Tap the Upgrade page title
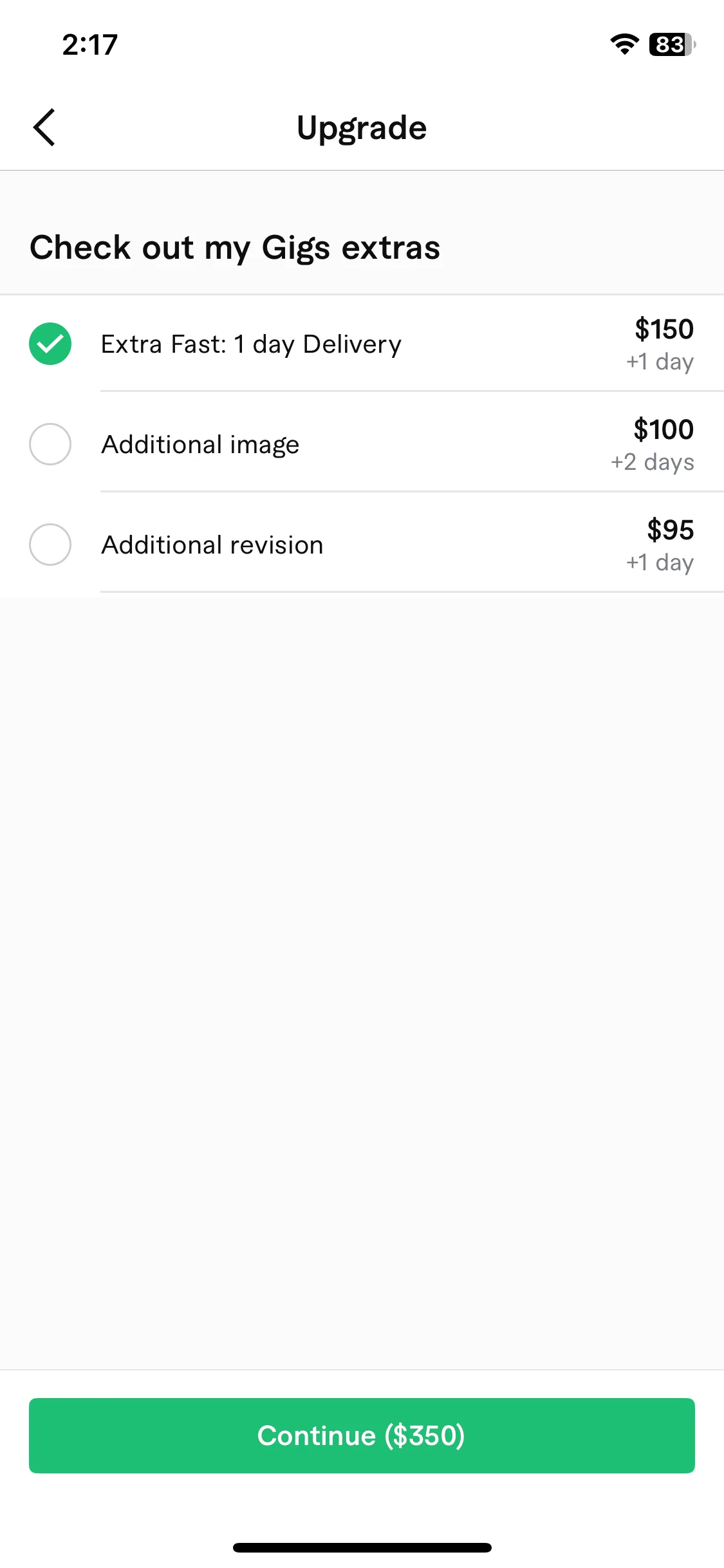The image size is (724, 1568). 362,128
